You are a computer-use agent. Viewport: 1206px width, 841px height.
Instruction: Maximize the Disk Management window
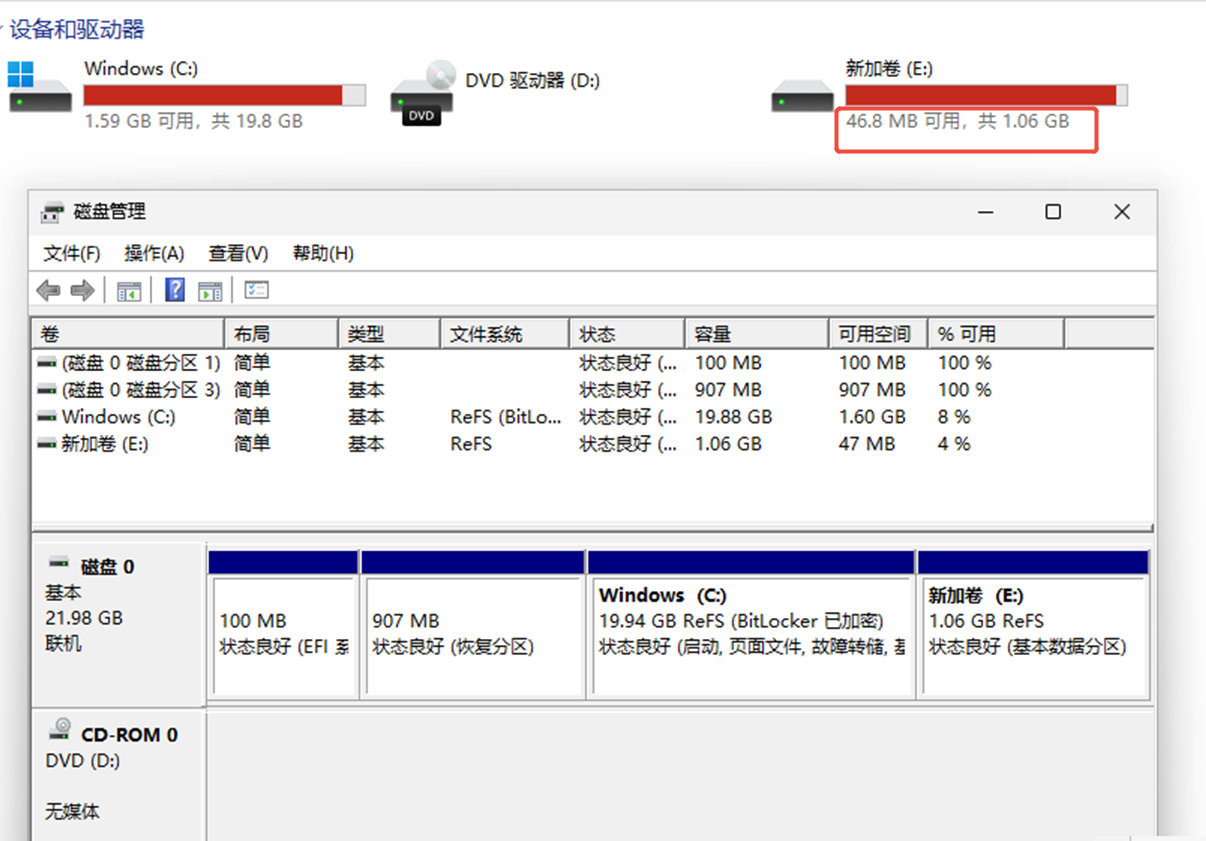coord(1053,212)
